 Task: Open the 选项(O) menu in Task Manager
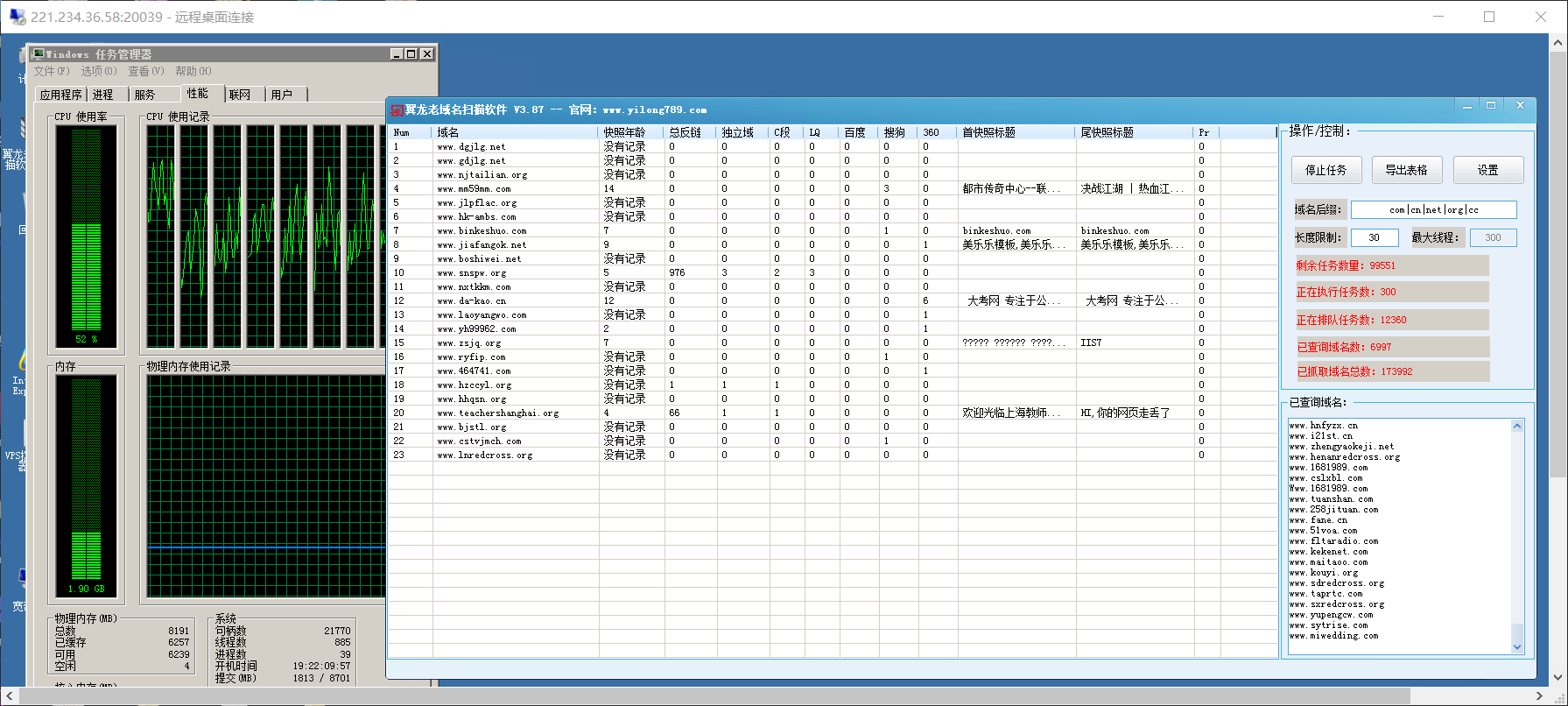coord(99,71)
